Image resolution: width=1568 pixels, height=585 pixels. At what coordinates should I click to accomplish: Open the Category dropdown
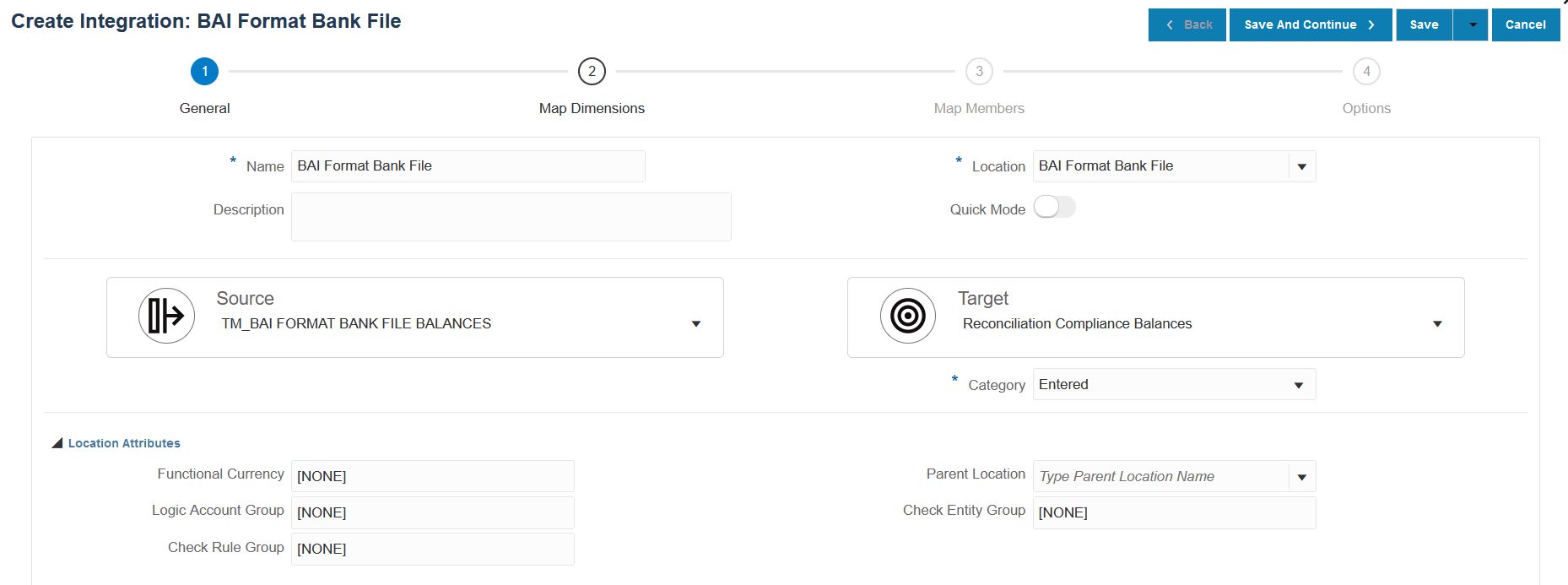(x=1299, y=386)
